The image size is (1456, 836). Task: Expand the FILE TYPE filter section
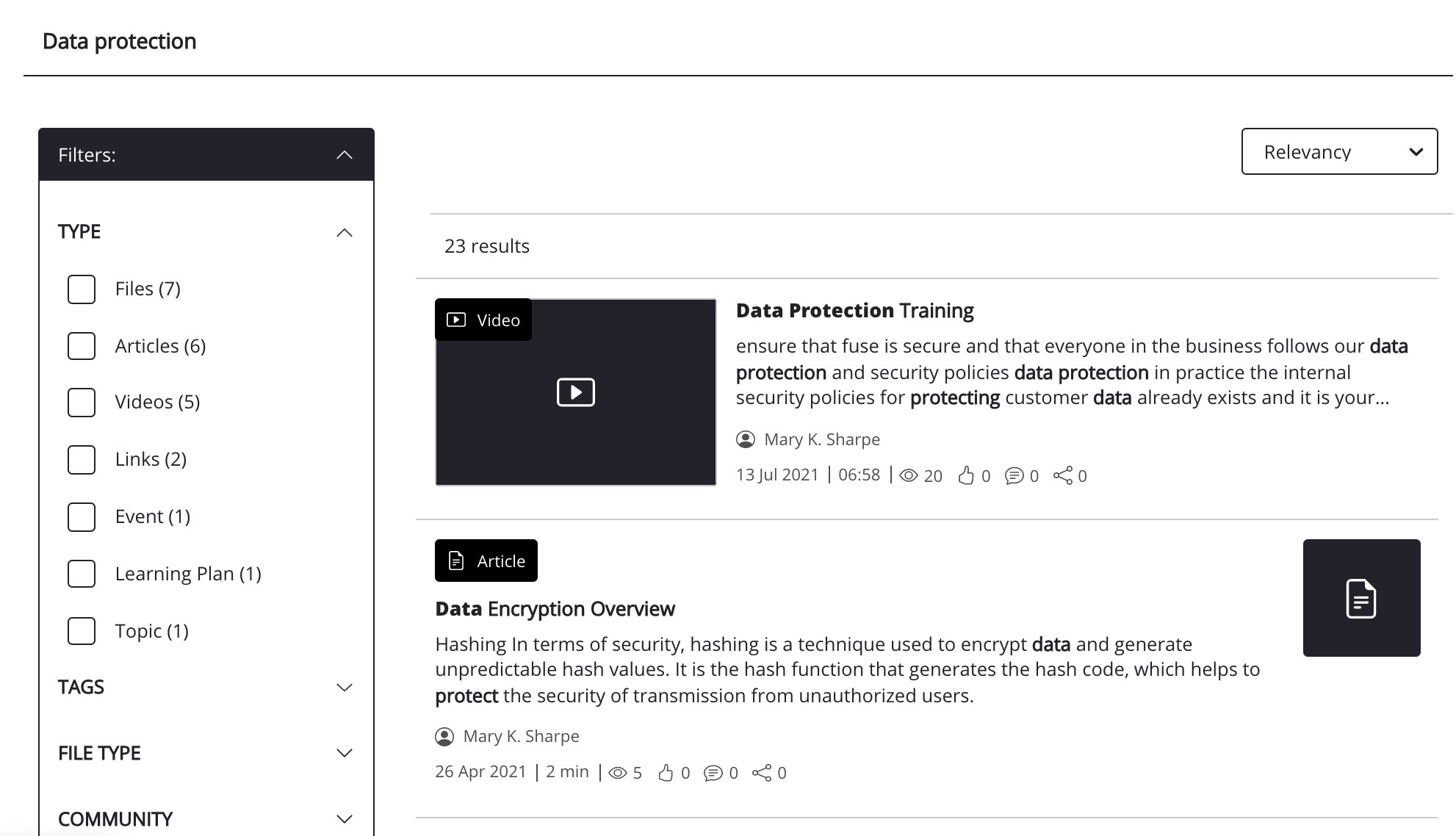(x=344, y=753)
